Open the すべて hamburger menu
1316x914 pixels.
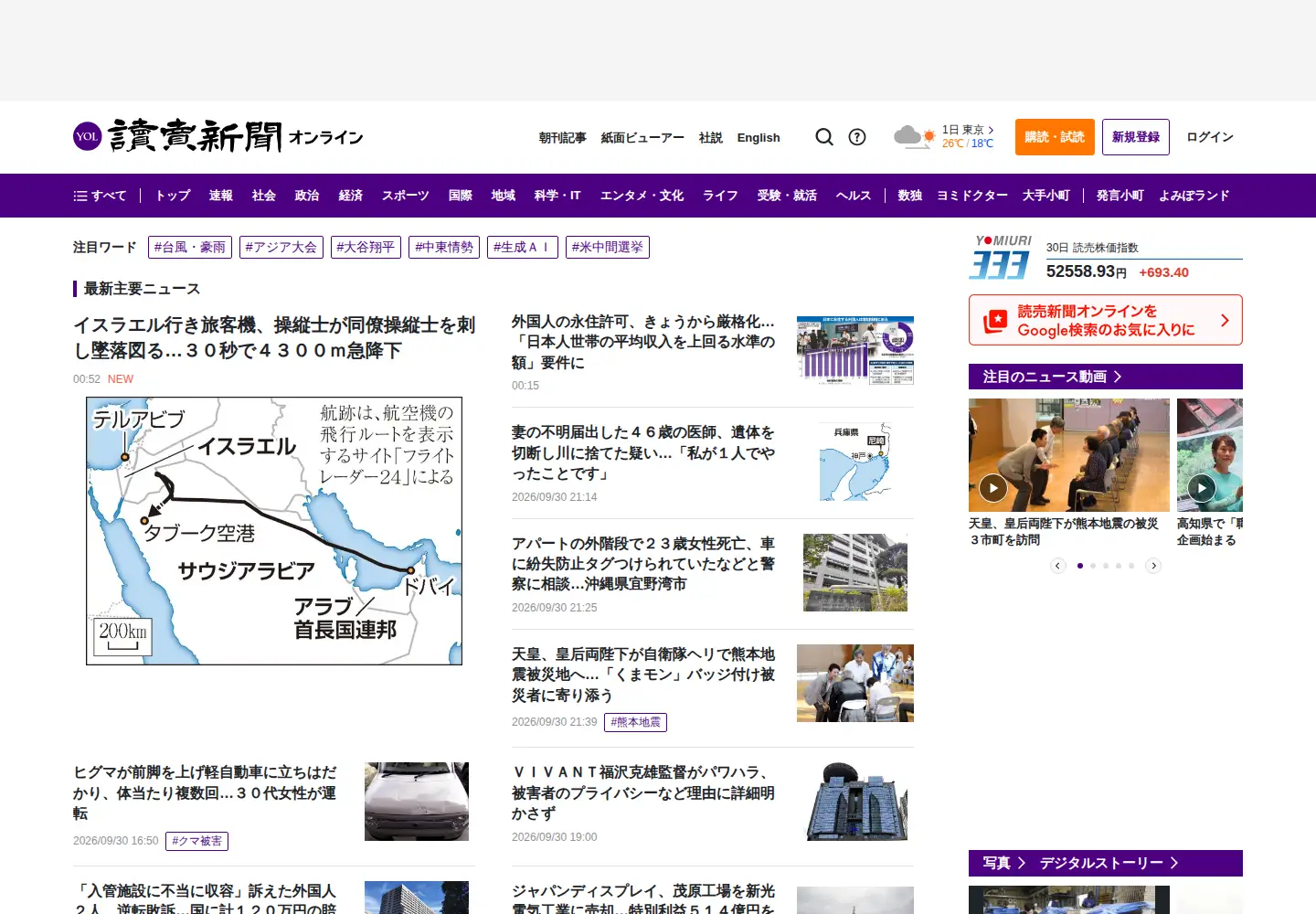click(100, 196)
